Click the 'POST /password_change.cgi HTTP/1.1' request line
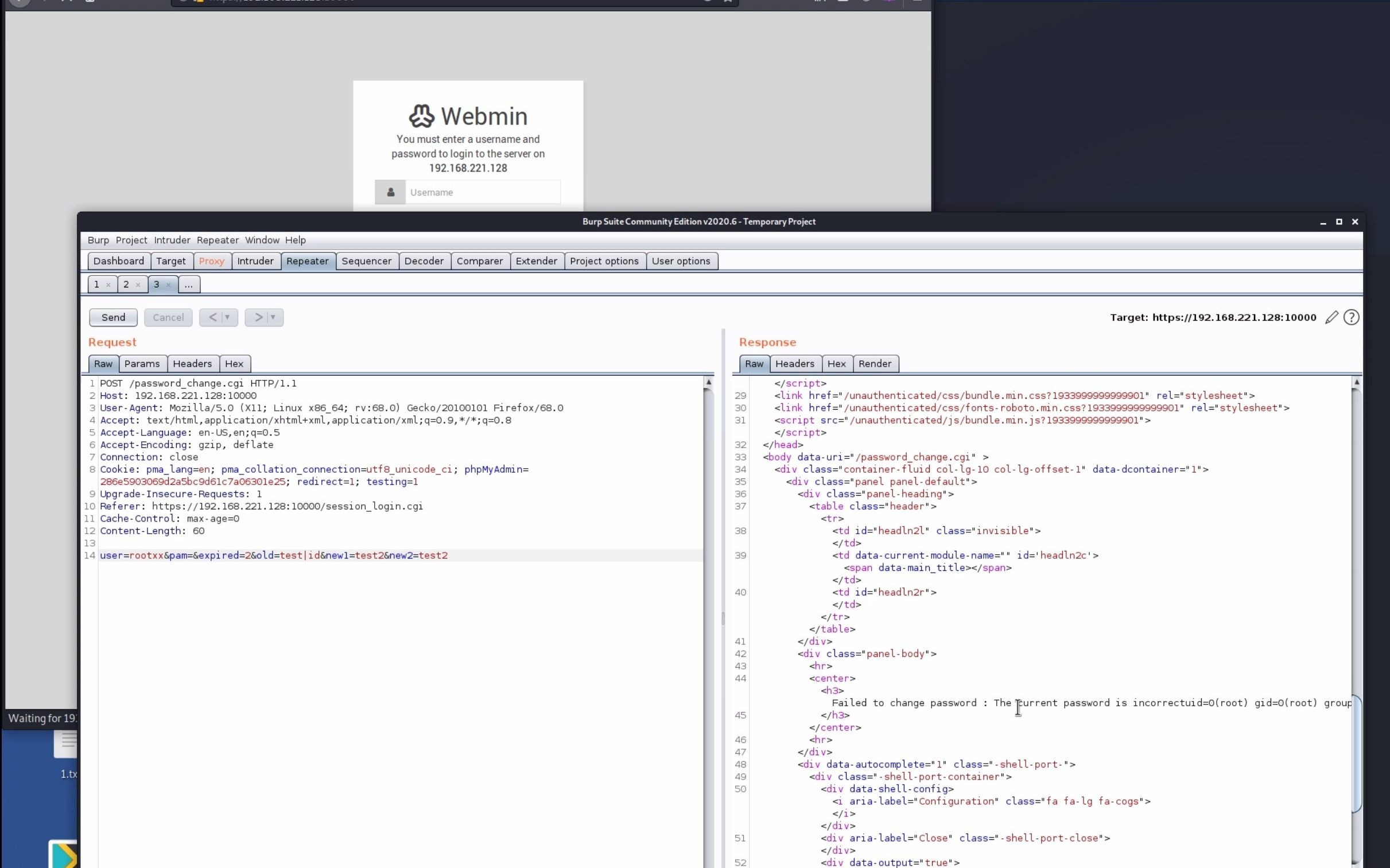This screenshot has height=868, width=1390. tap(198, 383)
